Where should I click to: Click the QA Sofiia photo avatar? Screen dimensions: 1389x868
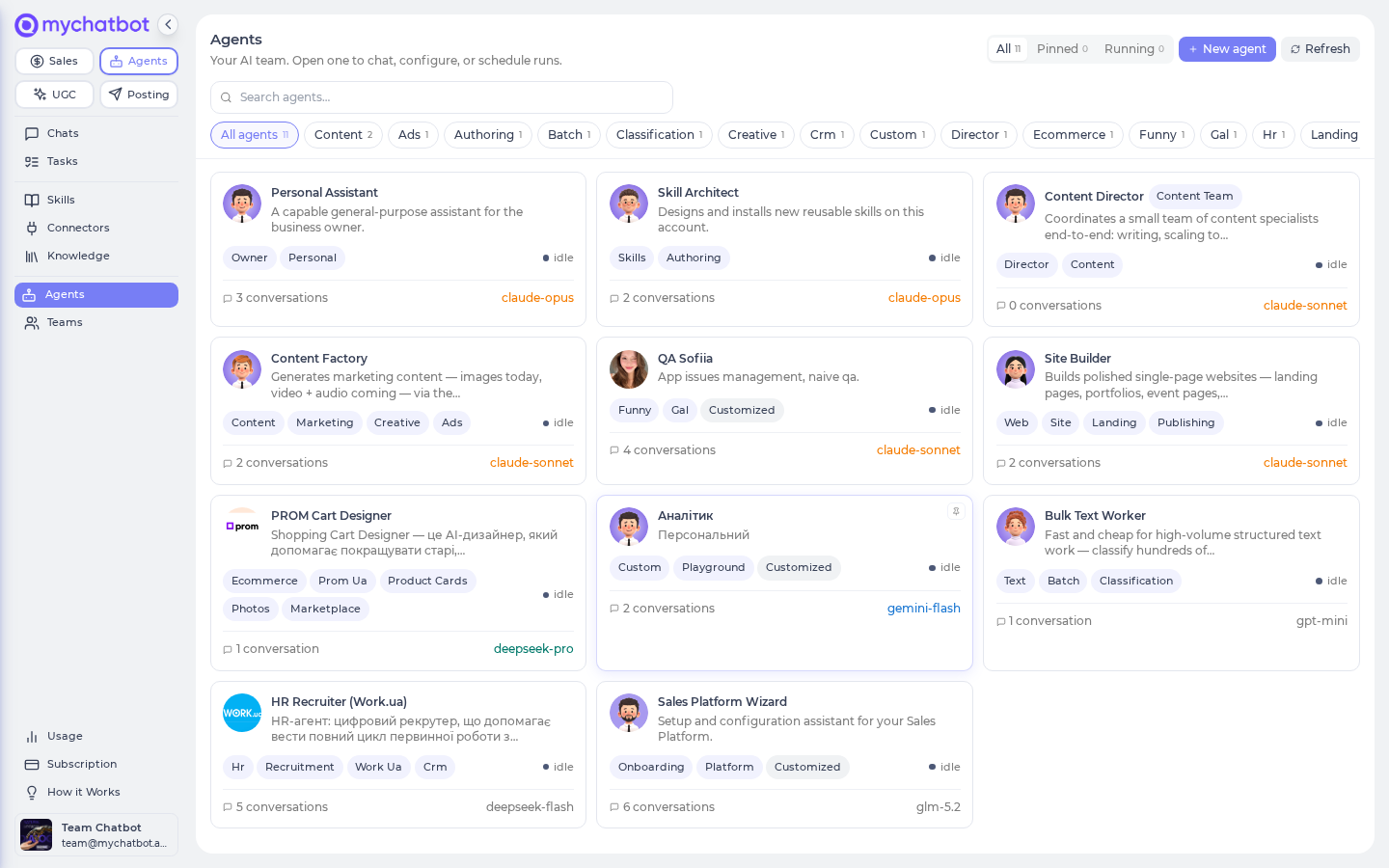(629, 369)
